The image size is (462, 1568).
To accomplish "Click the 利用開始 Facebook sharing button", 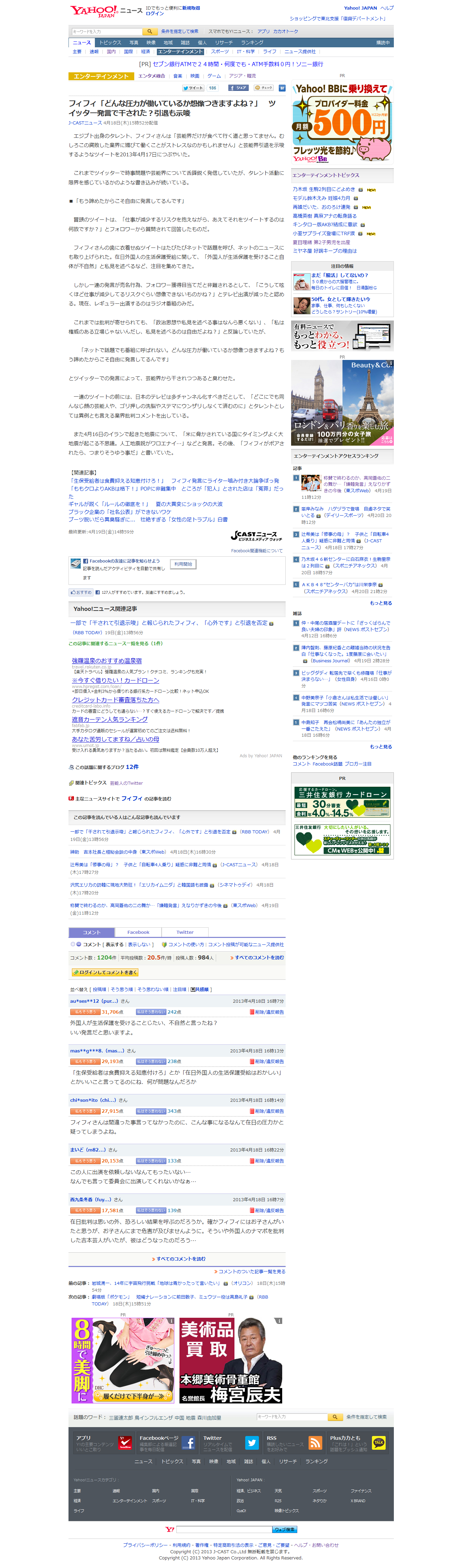I will (x=183, y=564).
